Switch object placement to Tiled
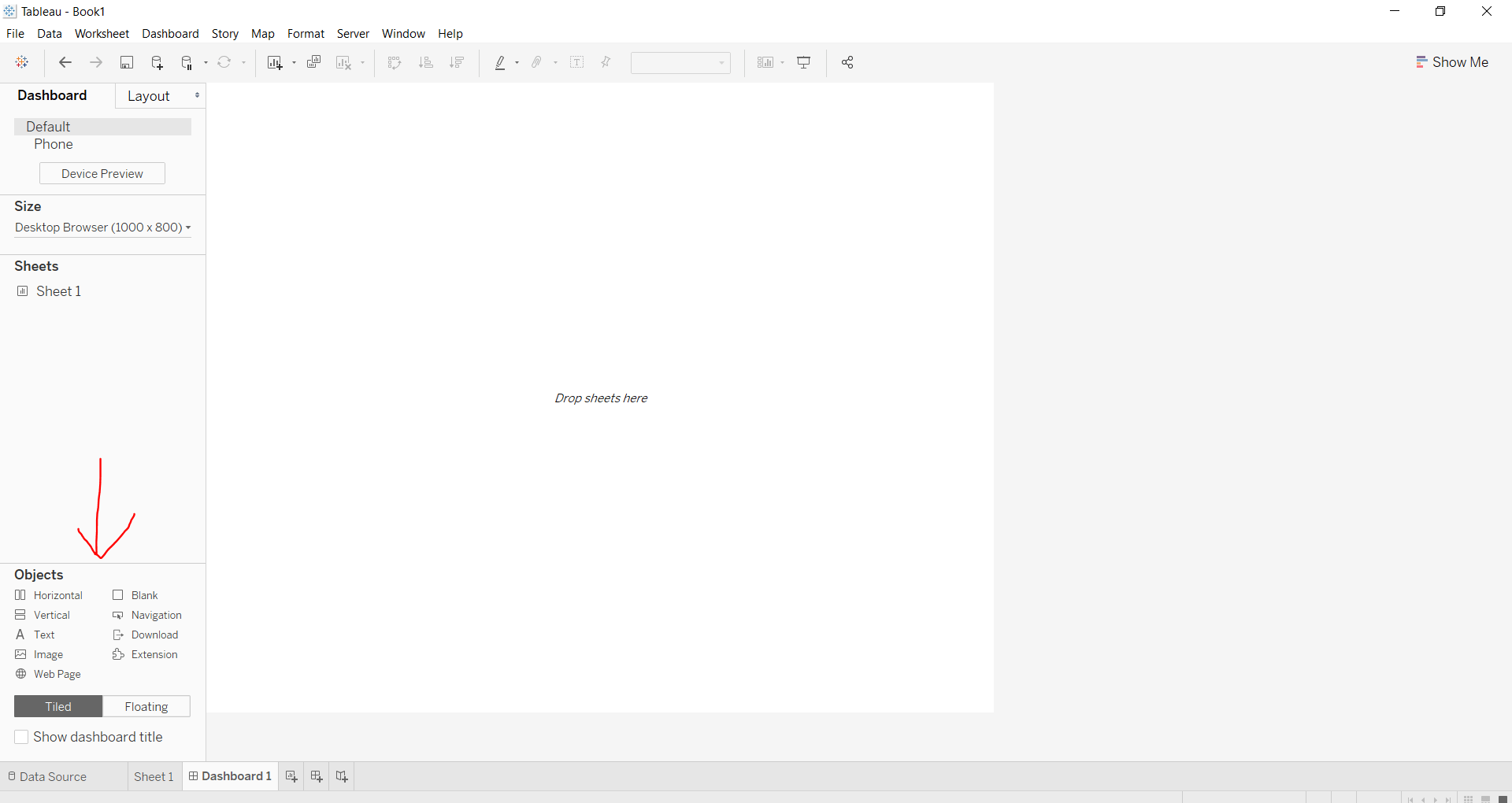This screenshot has height=803, width=1512. tap(58, 707)
